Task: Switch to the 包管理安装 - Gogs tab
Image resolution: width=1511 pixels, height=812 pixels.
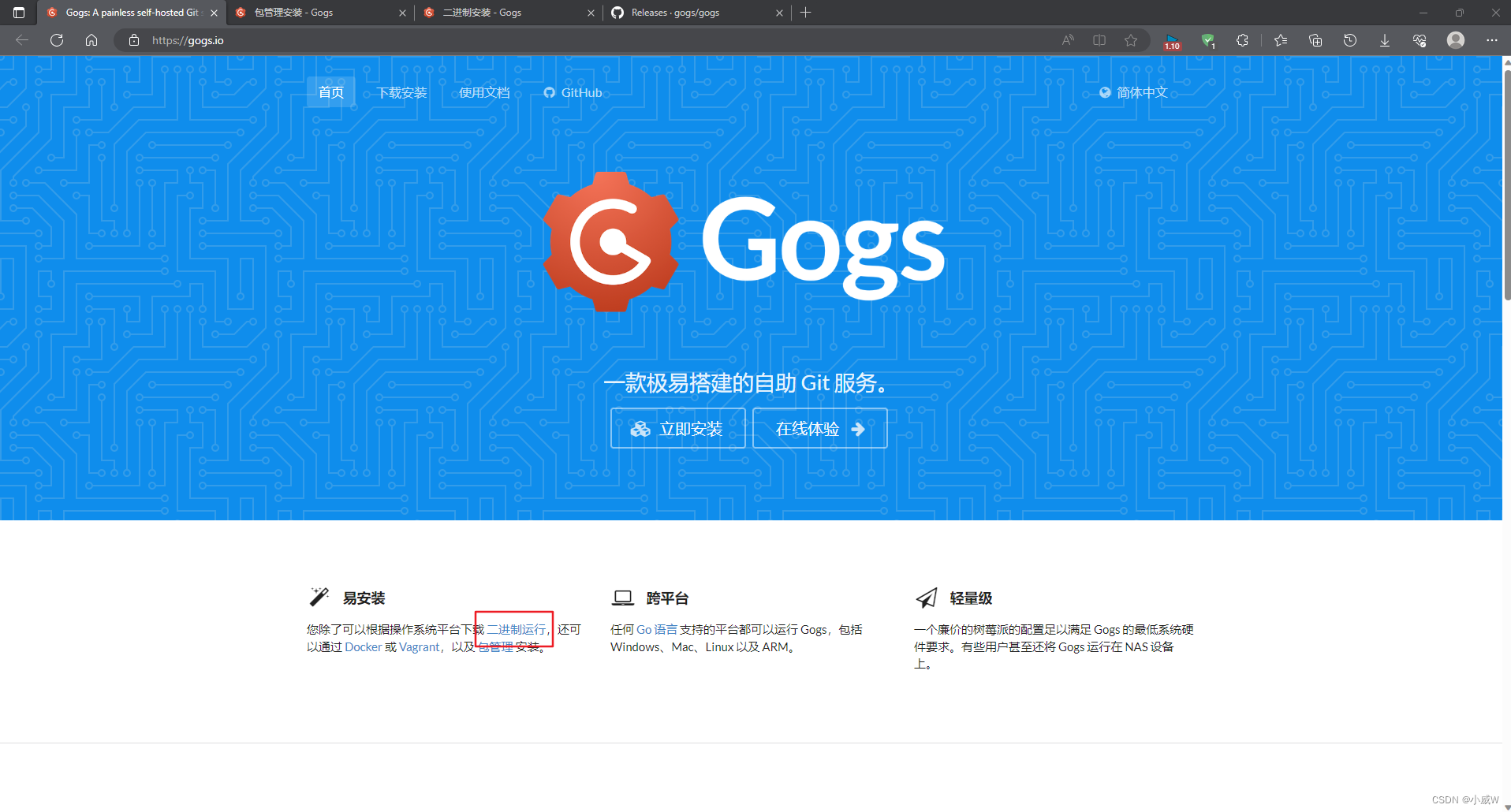Action: coord(319,13)
